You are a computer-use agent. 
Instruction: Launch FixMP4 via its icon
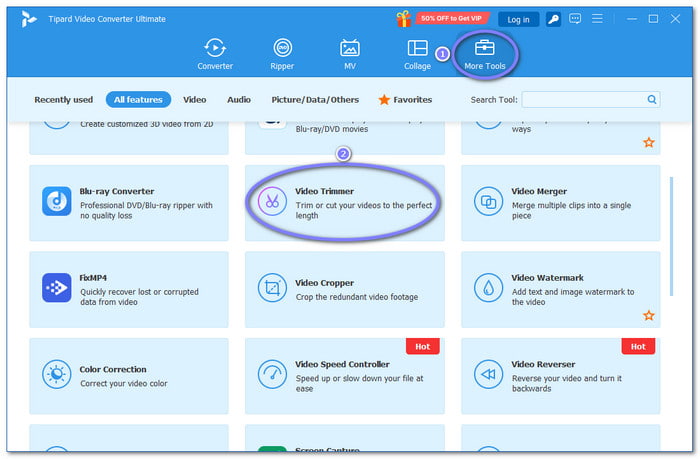click(x=57, y=288)
